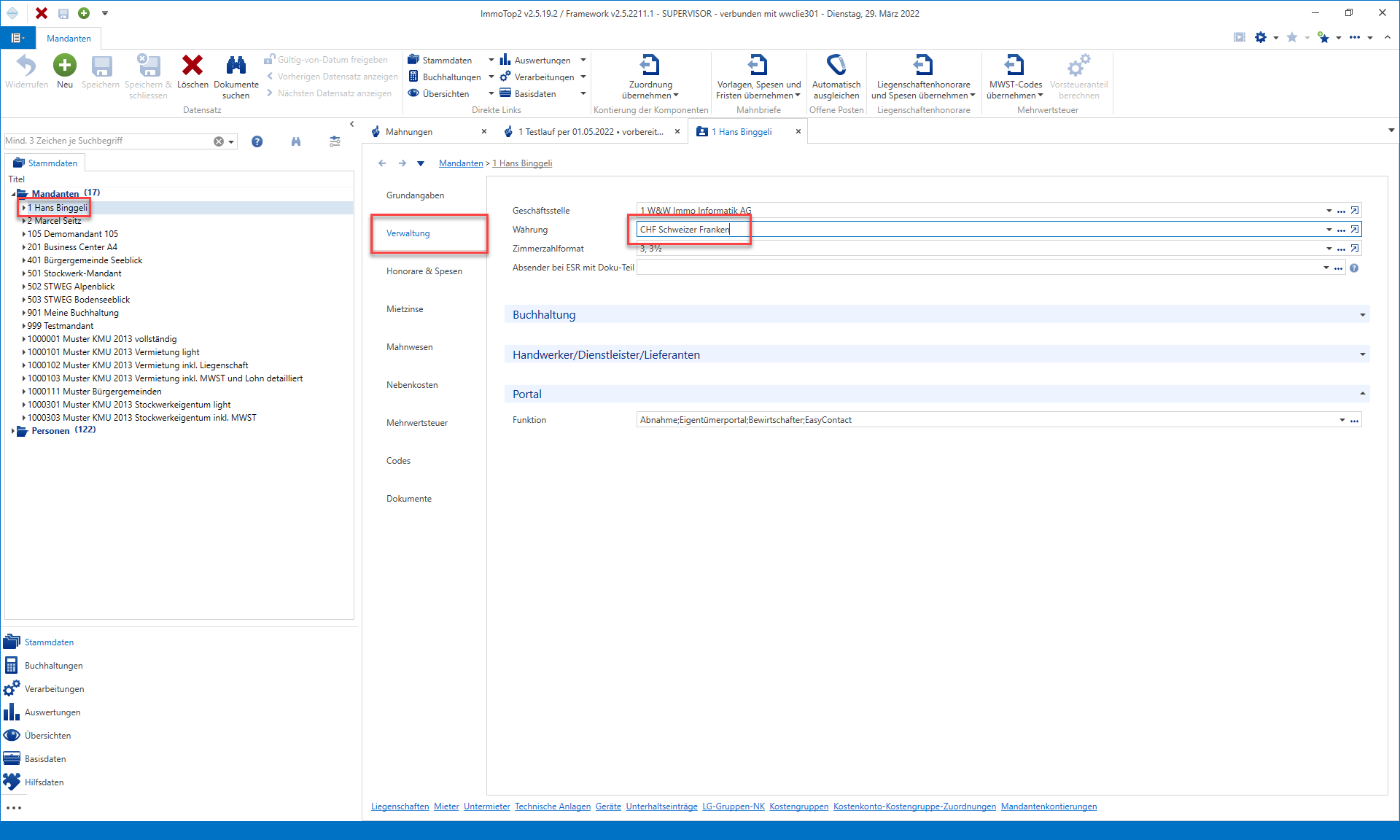Click the Suchbegriff search input field
The width and height of the screenshot is (1400, 840).
(108, 141)
